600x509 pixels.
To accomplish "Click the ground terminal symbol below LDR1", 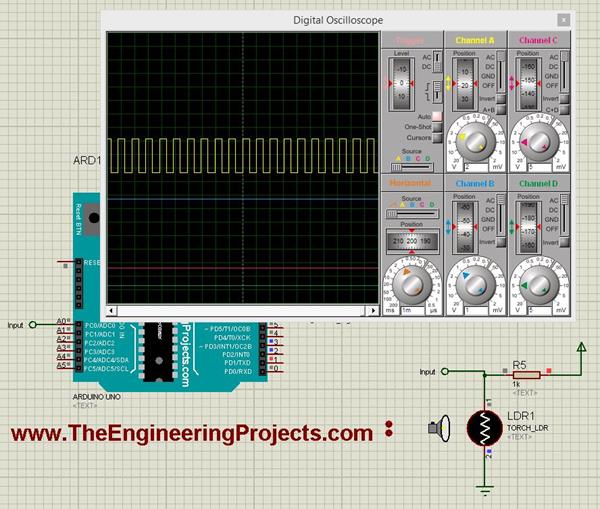I will pos(485,489).
